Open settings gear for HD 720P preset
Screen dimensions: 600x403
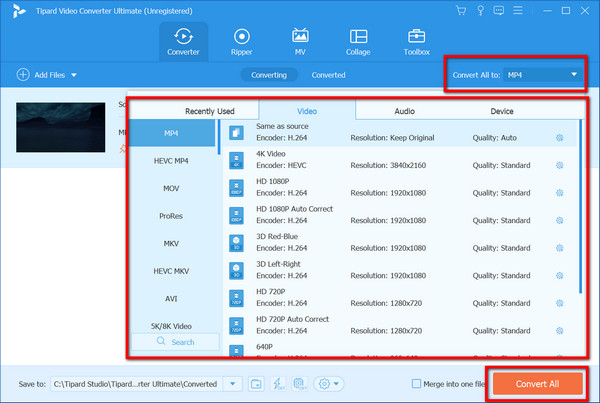coord(559,303)
